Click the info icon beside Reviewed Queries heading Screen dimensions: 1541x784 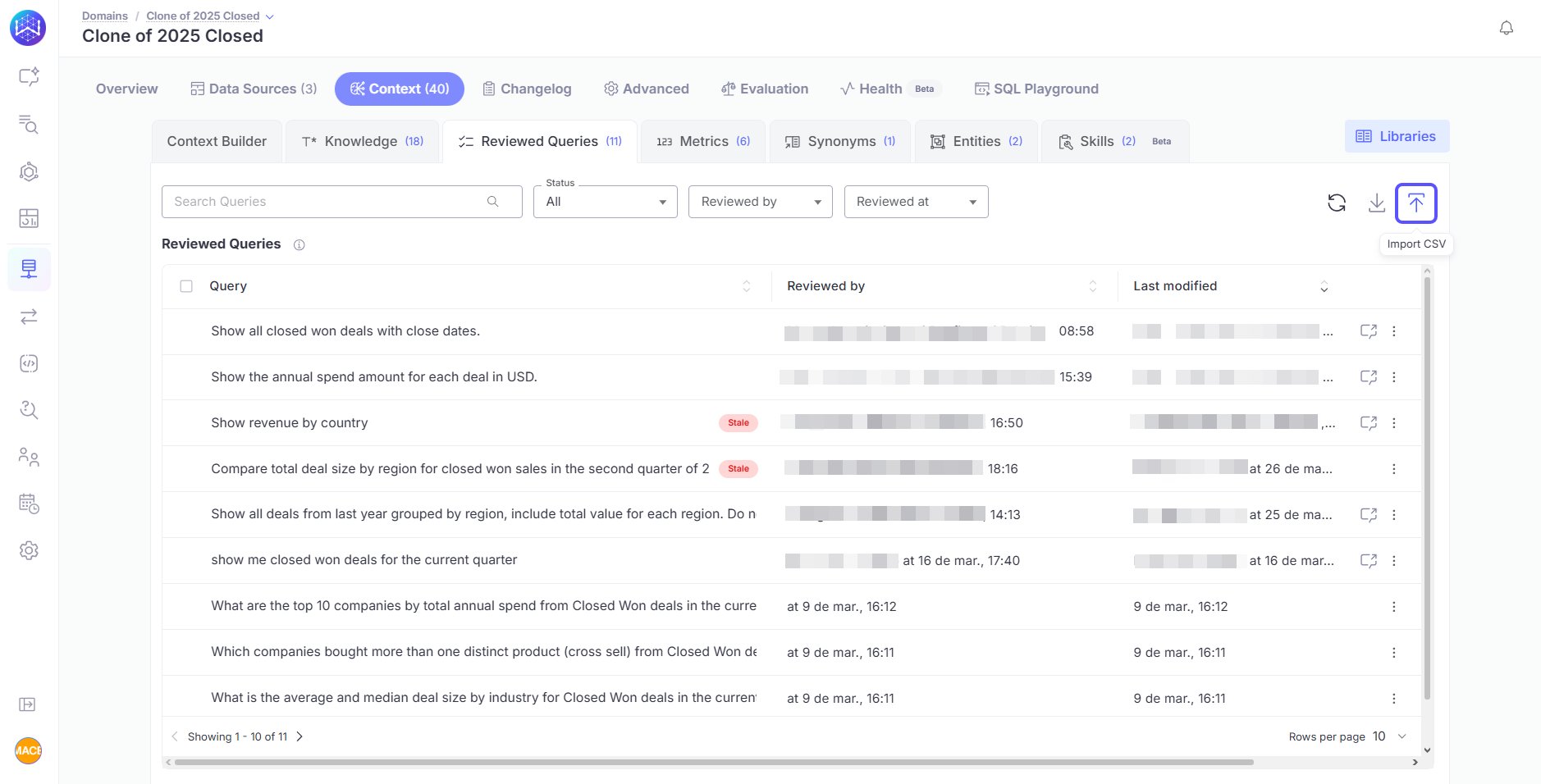pos(300,244)
